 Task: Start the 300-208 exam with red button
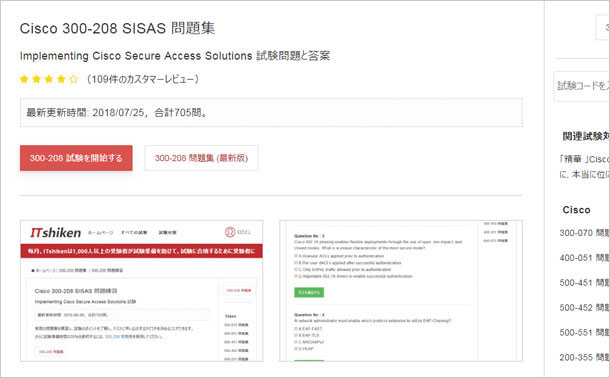[x=76, y=158]
